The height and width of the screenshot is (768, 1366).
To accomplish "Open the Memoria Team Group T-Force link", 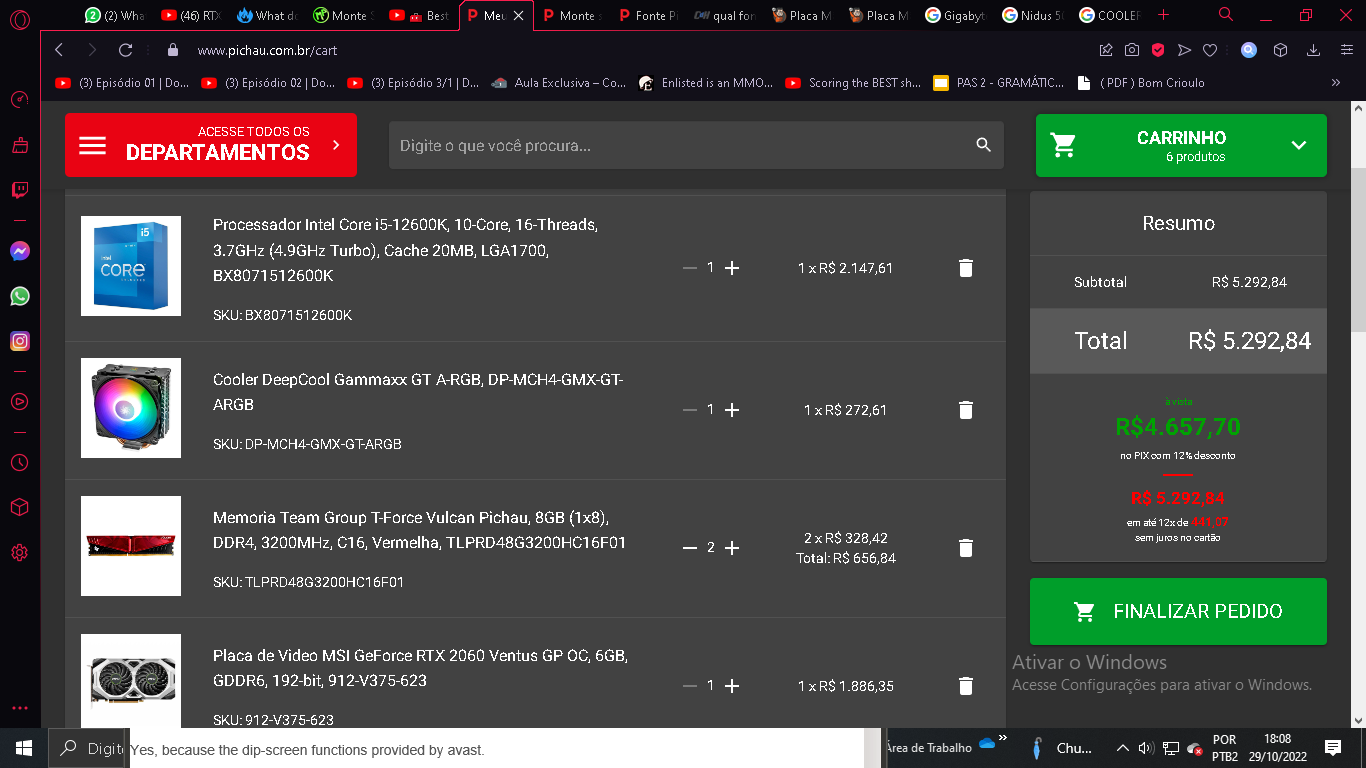I will coord(420,530).
